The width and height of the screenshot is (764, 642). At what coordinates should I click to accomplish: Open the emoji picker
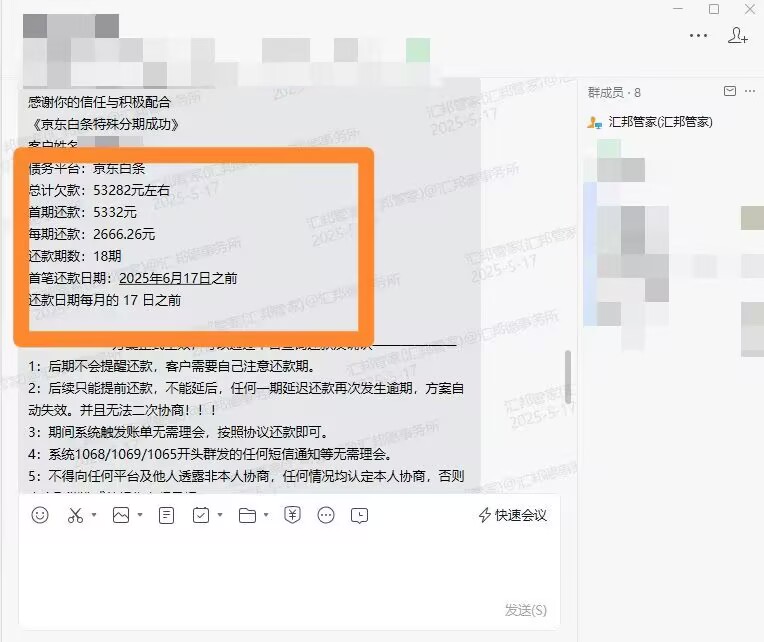point(40,515)
